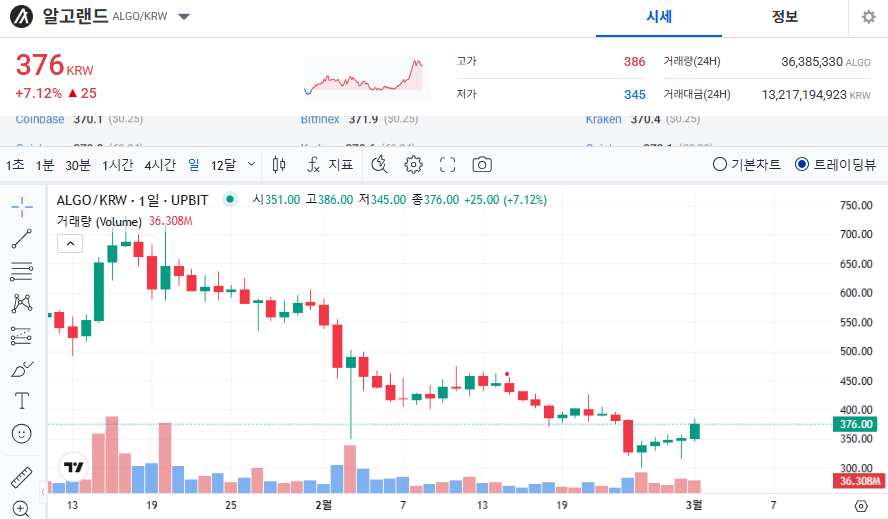Select the 1초 interval
The height and width of the screenshot is (519, 888).
tap(15, 165)
